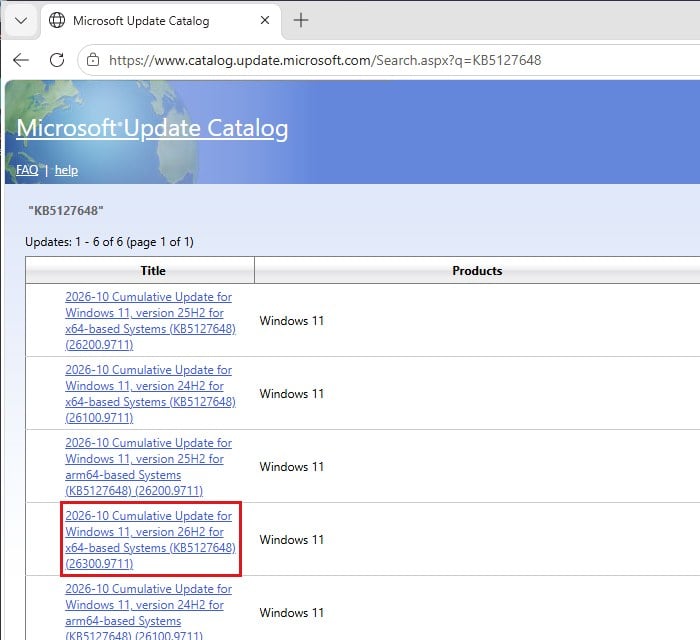Screen dimensions: 700x640
Task: Click the "KB5127648" search term heading
Action: click(66, 211)
